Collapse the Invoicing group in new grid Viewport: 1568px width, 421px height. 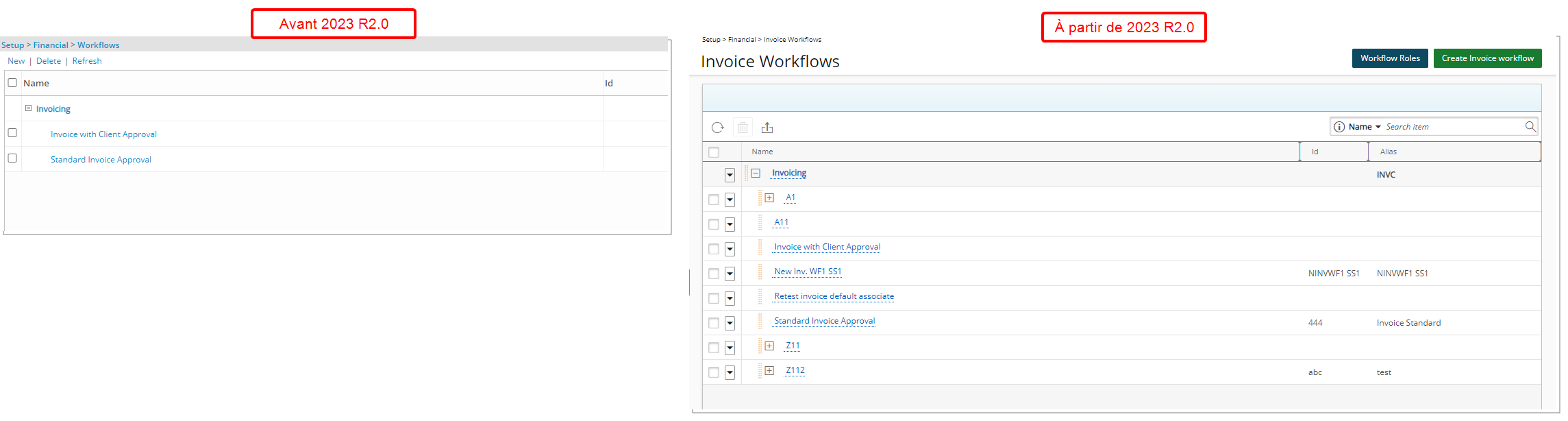point(756,173)
